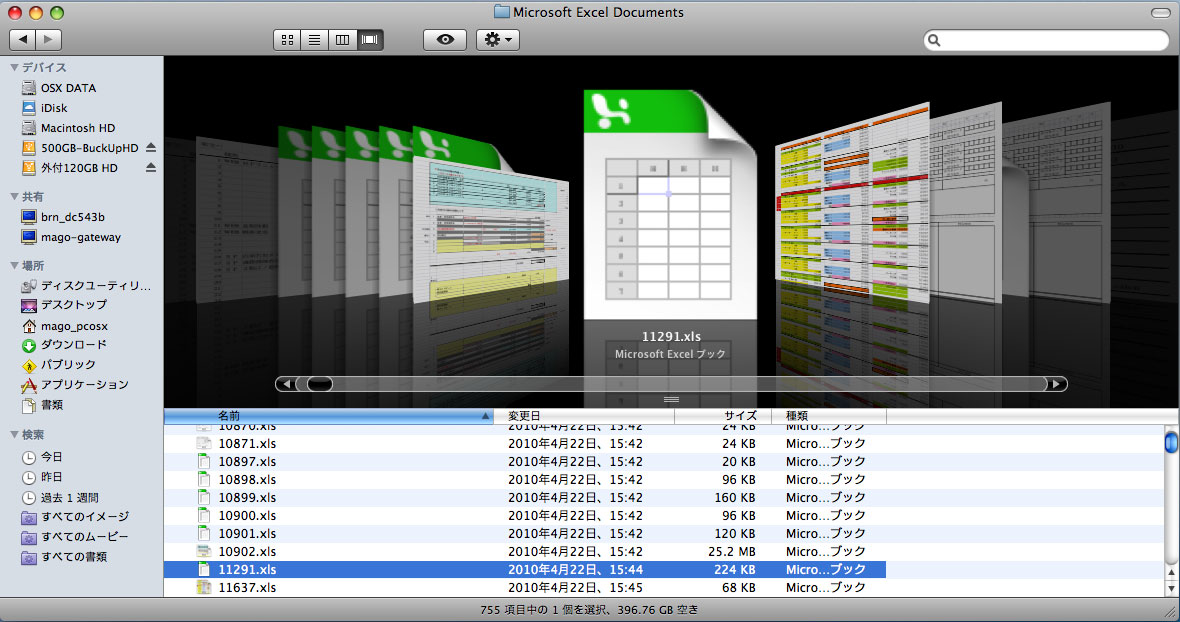The height and width of the screenshot is (622, 1180).
Task: Go back with the left arrow button
Action: pos(23,39)
